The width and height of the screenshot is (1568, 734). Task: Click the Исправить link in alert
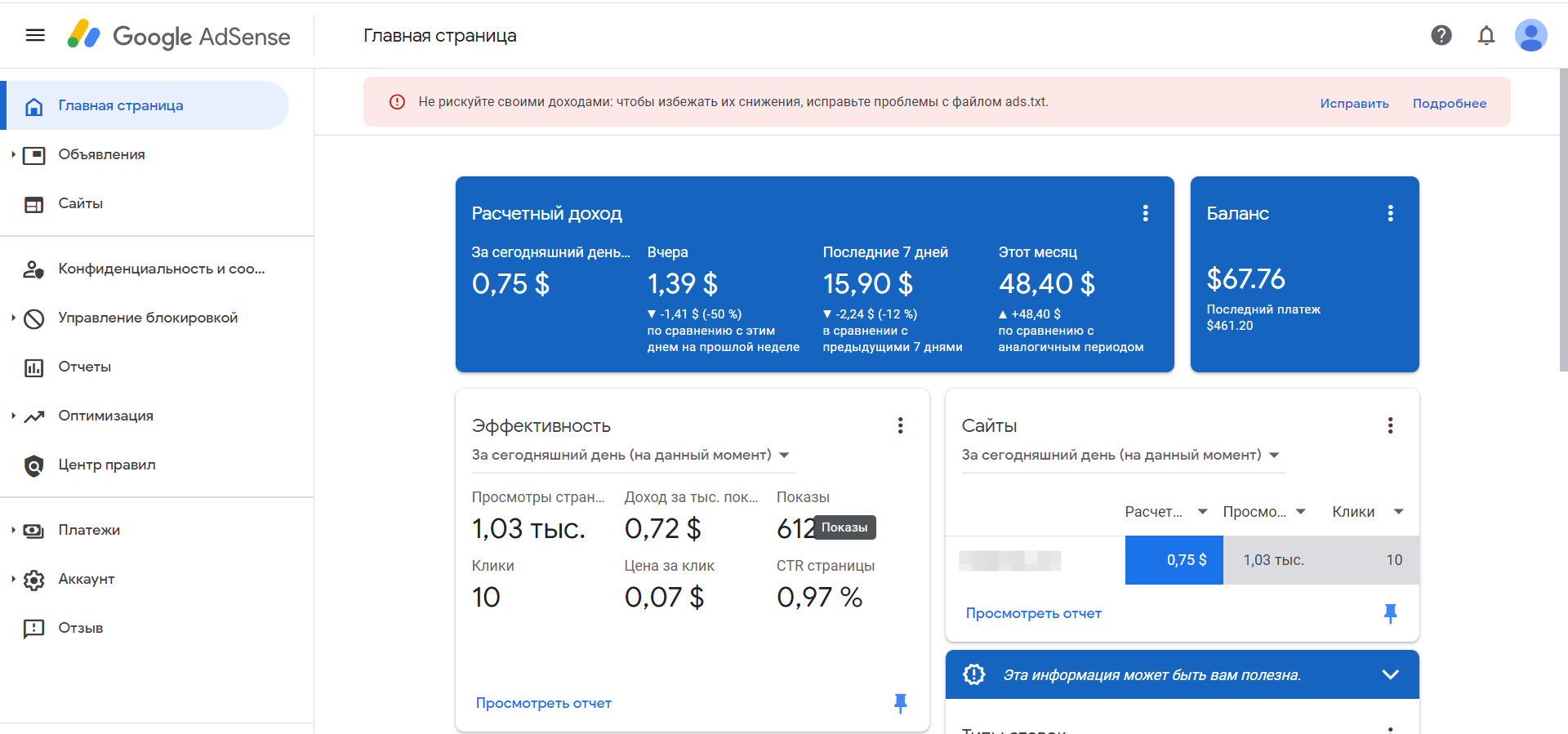click(x=1354, y=103)
